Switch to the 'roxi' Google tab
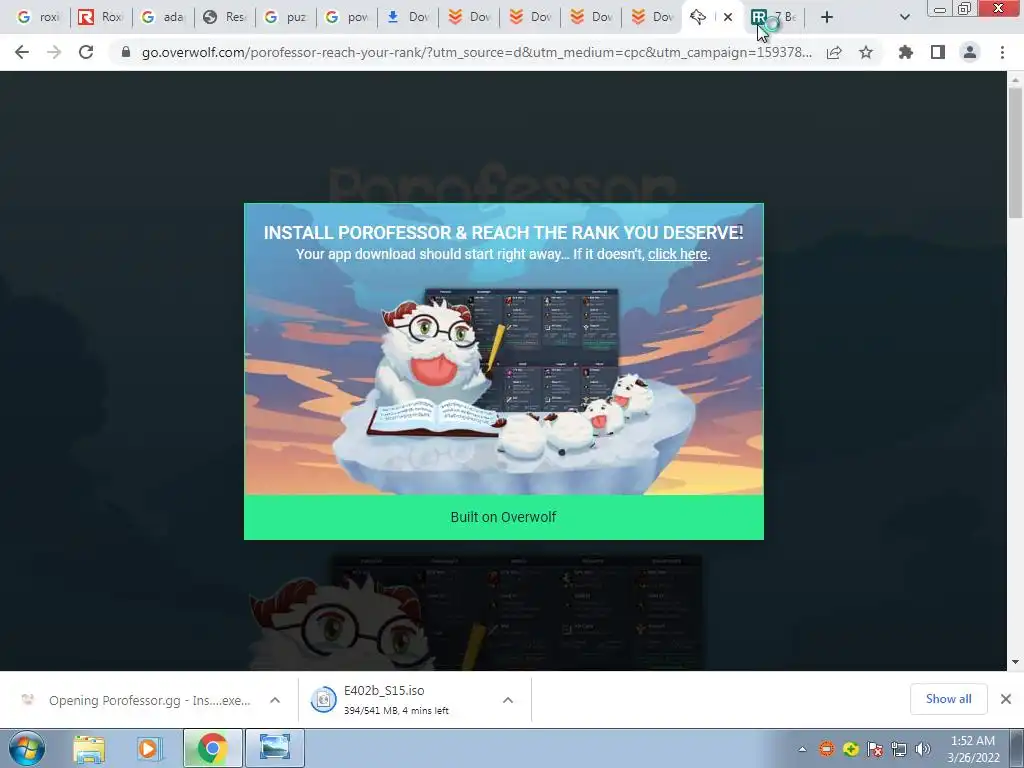The image size is (1024, 768). pyautogui.click(x=37, y=17)
